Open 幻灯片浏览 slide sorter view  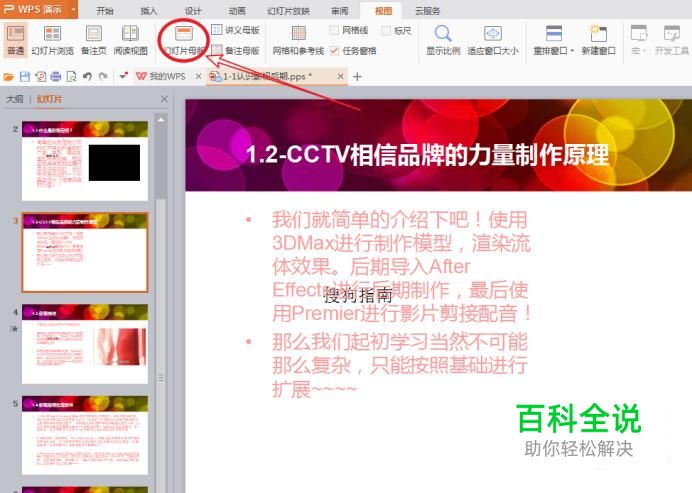point(53,40)
